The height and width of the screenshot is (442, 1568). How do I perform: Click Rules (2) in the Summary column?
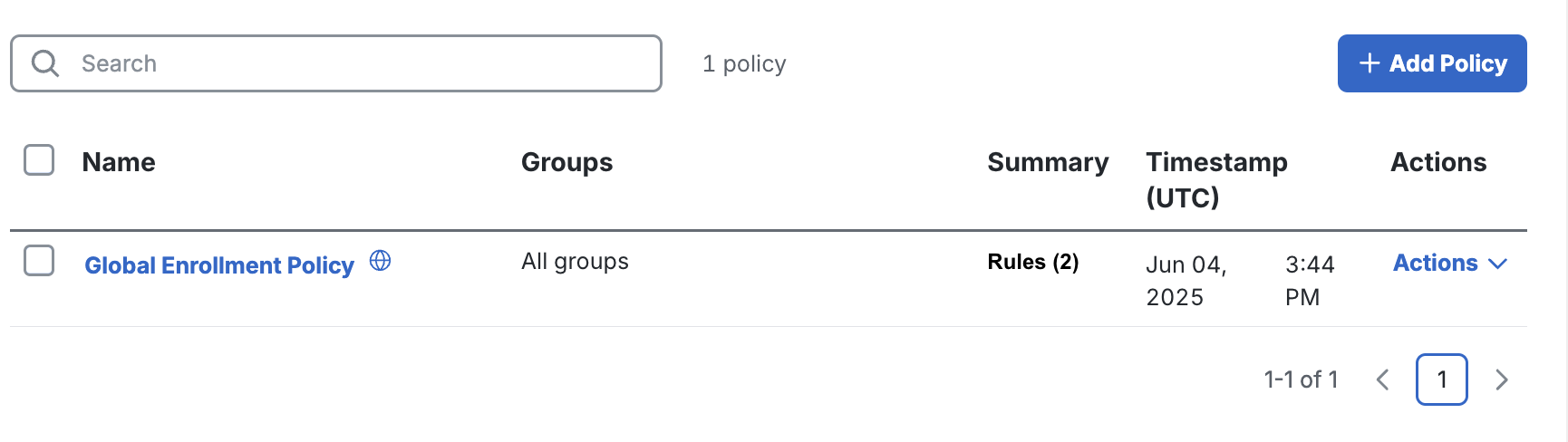coord(1032,262)
